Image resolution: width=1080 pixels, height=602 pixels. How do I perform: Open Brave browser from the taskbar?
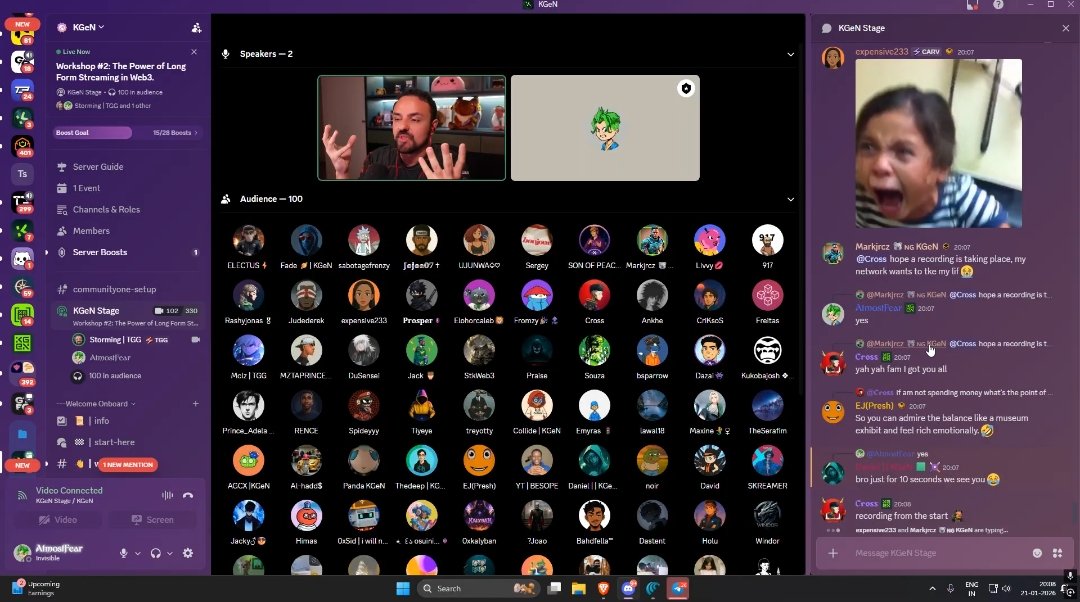[x=603, y=588]
